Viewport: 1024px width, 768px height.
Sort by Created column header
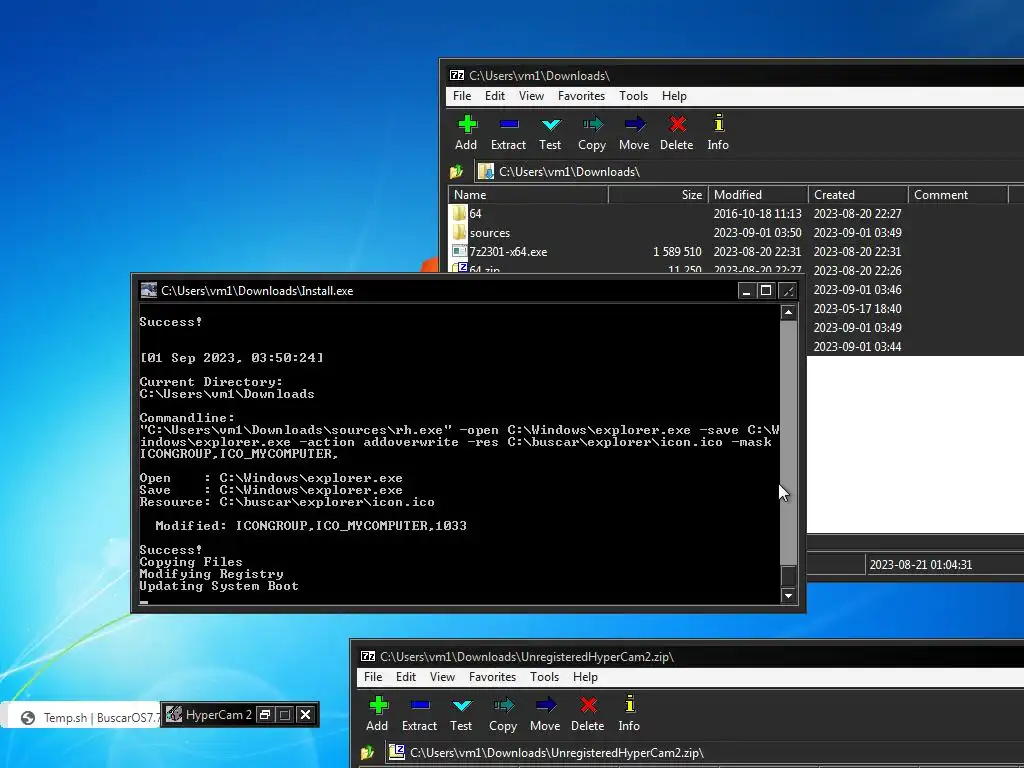tap(858, 195)
